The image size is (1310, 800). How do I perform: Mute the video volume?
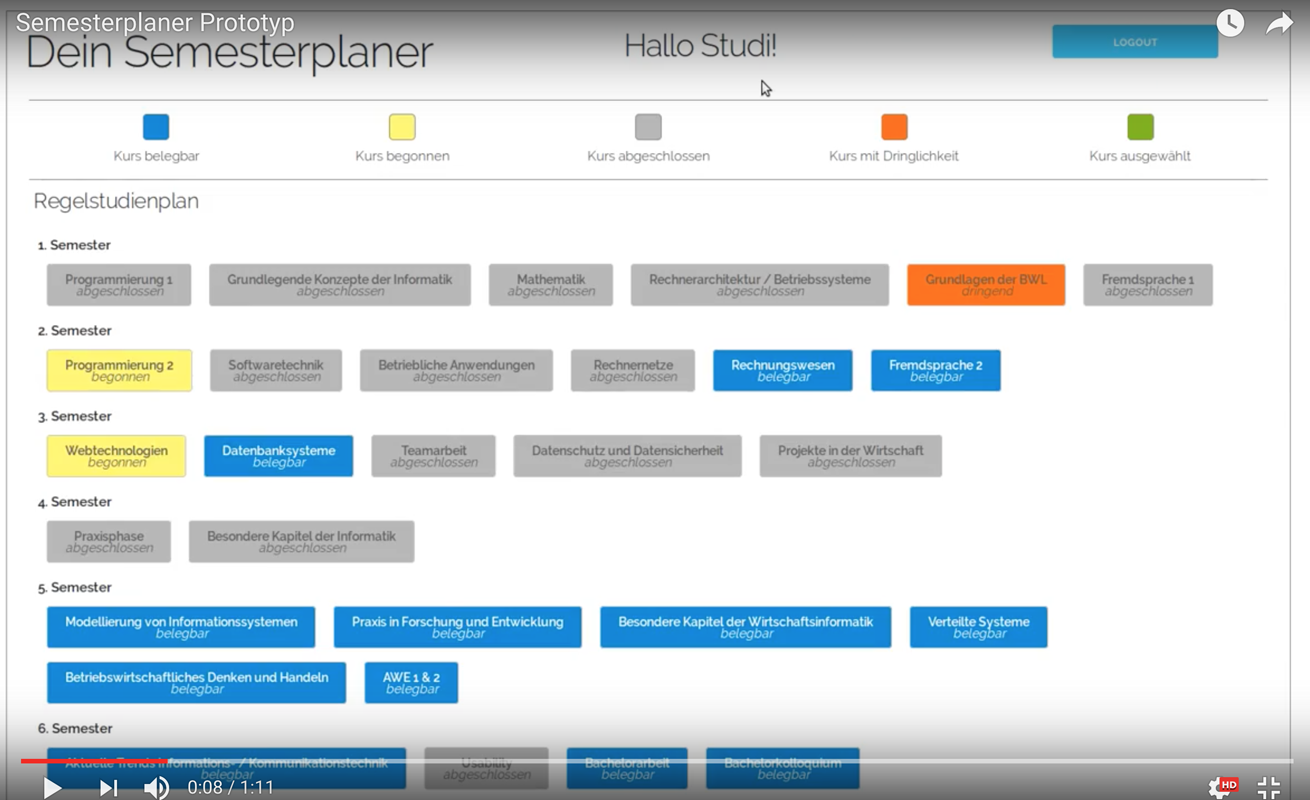156,788
